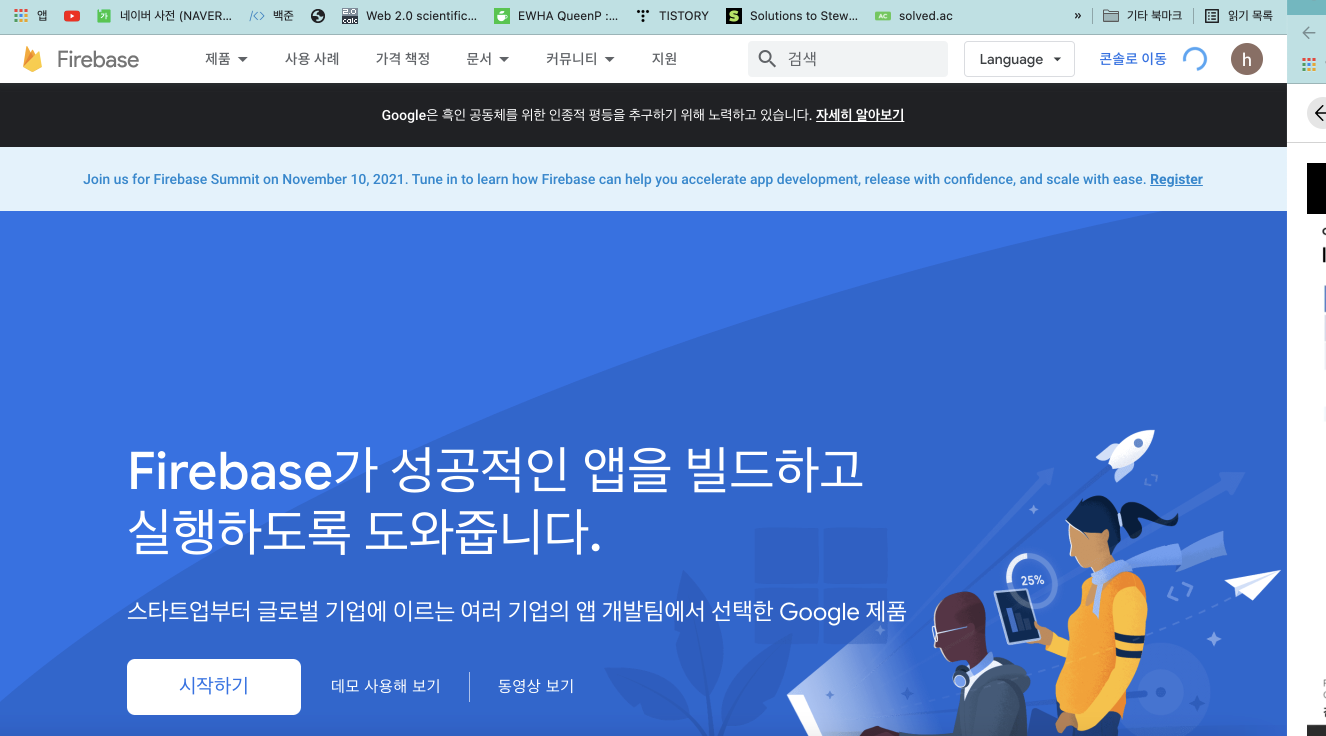This screenshot has height=736, width=1326.
Task: Click 콘솔로 이동 link
Action: tap(1133, 59)
